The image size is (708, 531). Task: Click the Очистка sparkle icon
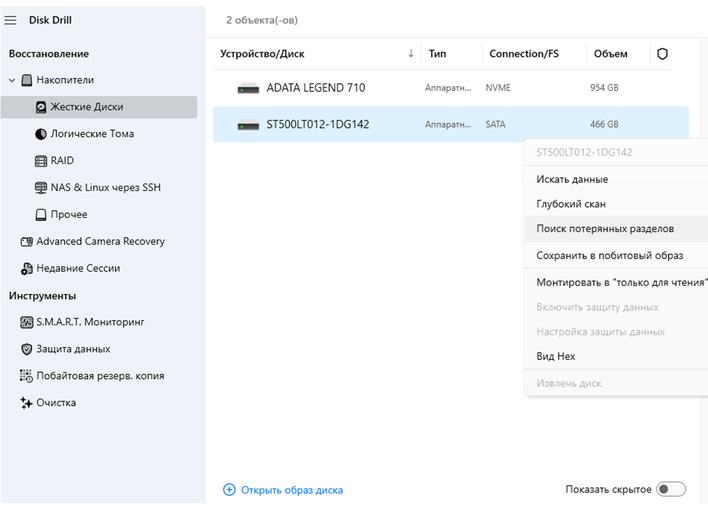pos(27,403)
